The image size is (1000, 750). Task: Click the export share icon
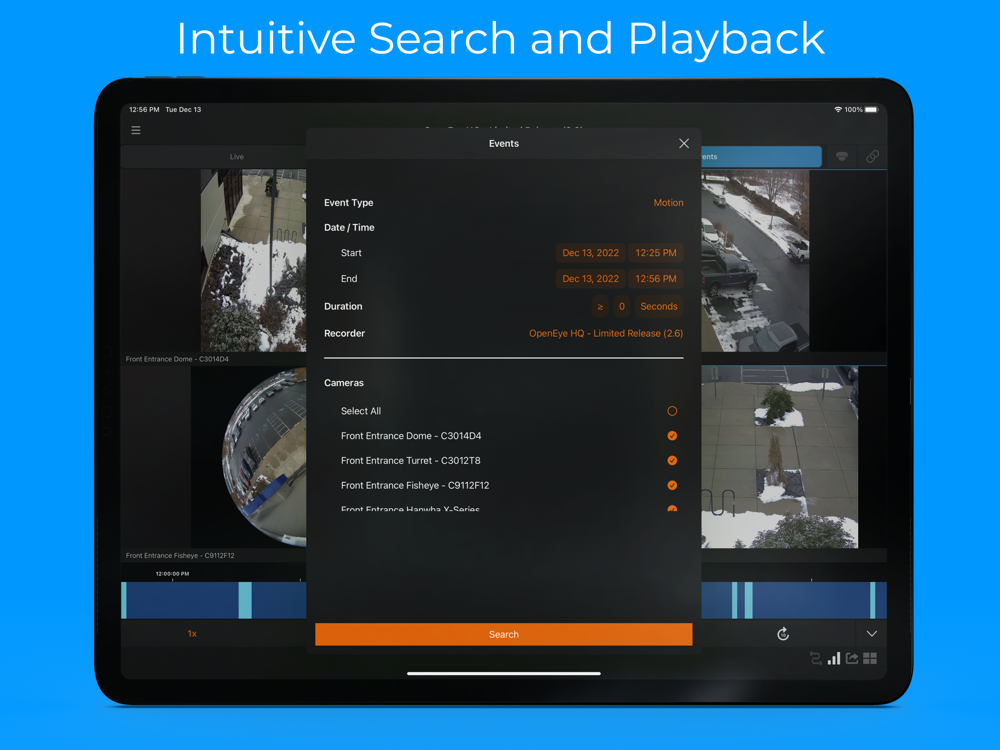[852, 658]
